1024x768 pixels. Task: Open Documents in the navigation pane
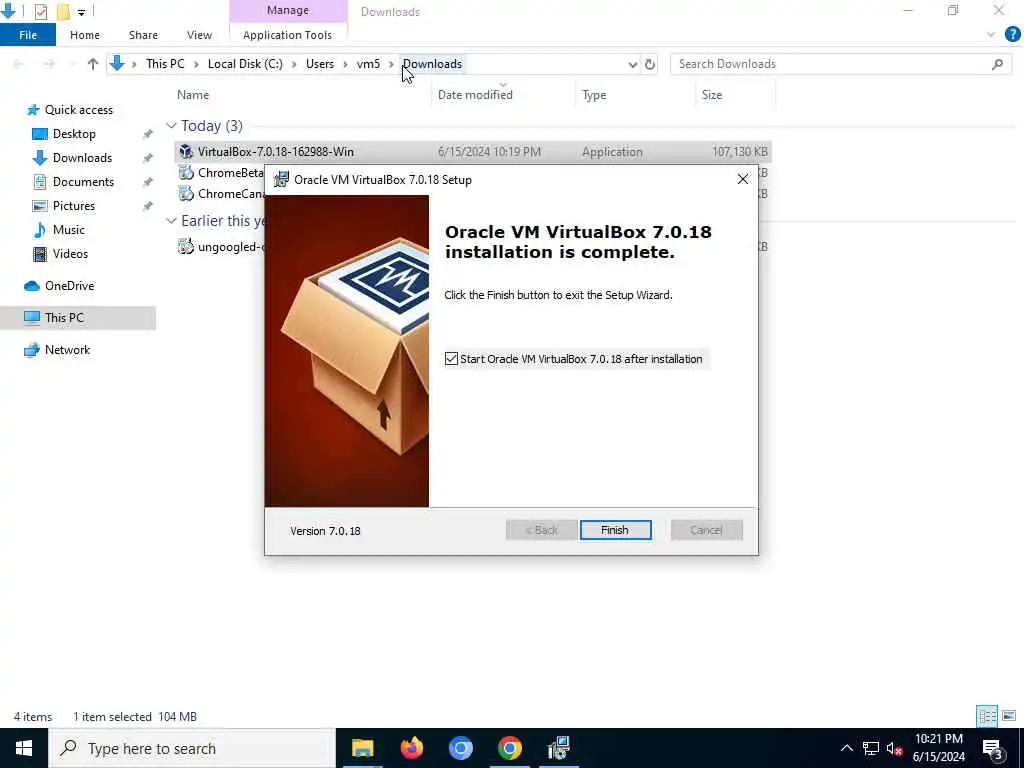coord(83,182)
